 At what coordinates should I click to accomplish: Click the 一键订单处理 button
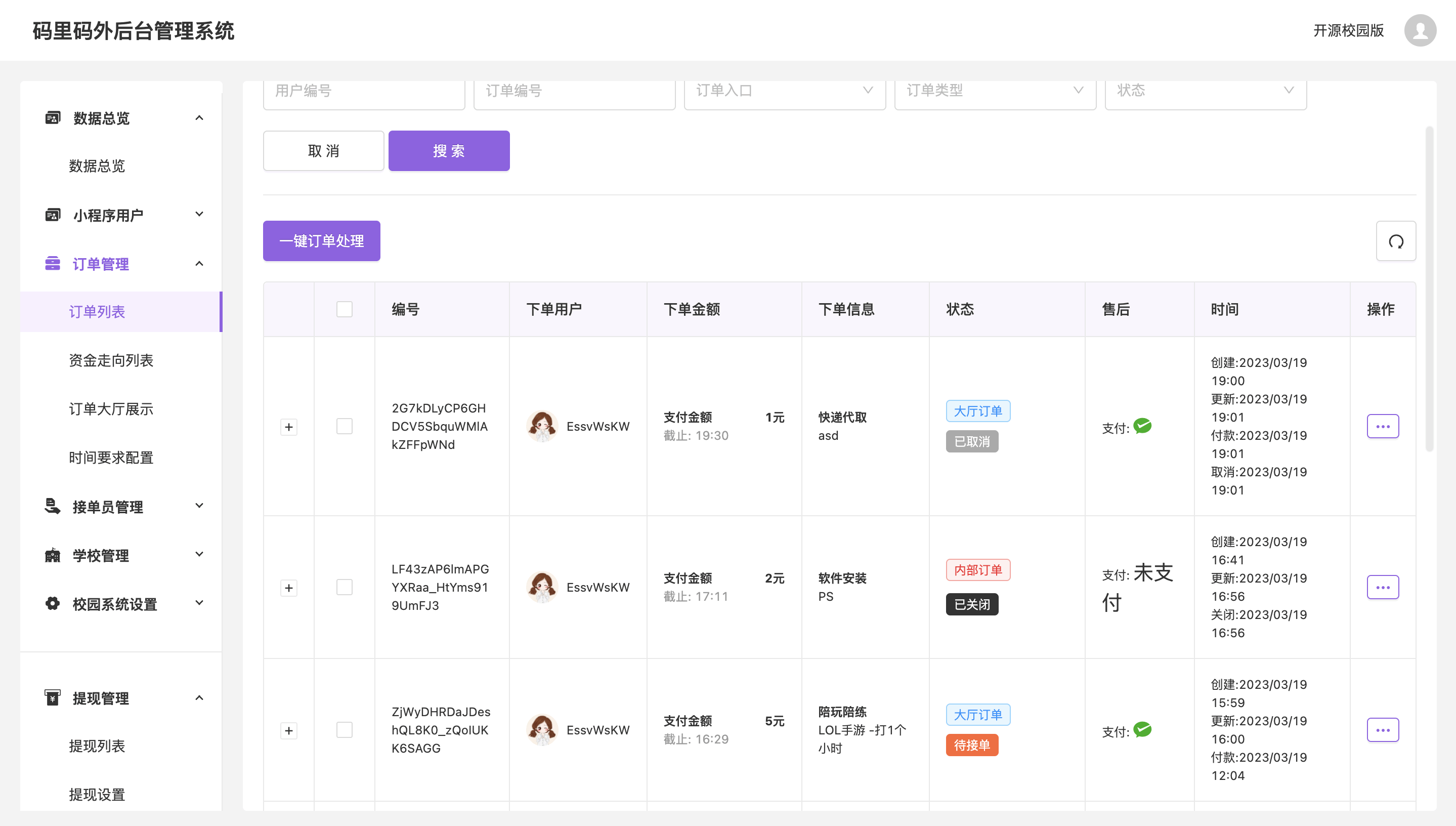[x=321, y=240]
